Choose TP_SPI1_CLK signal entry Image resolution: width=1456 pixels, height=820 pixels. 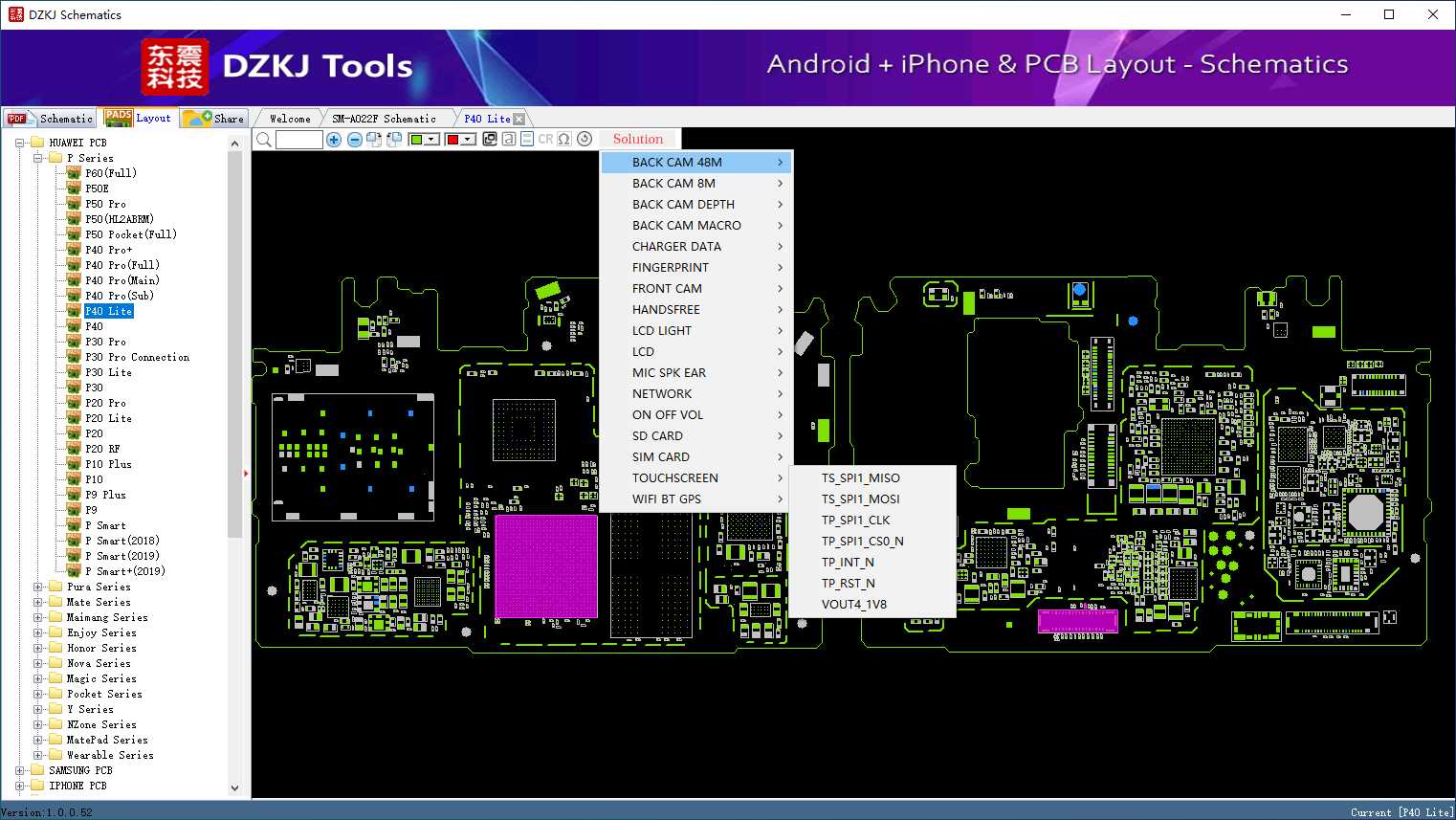click(x=872, y=521)
